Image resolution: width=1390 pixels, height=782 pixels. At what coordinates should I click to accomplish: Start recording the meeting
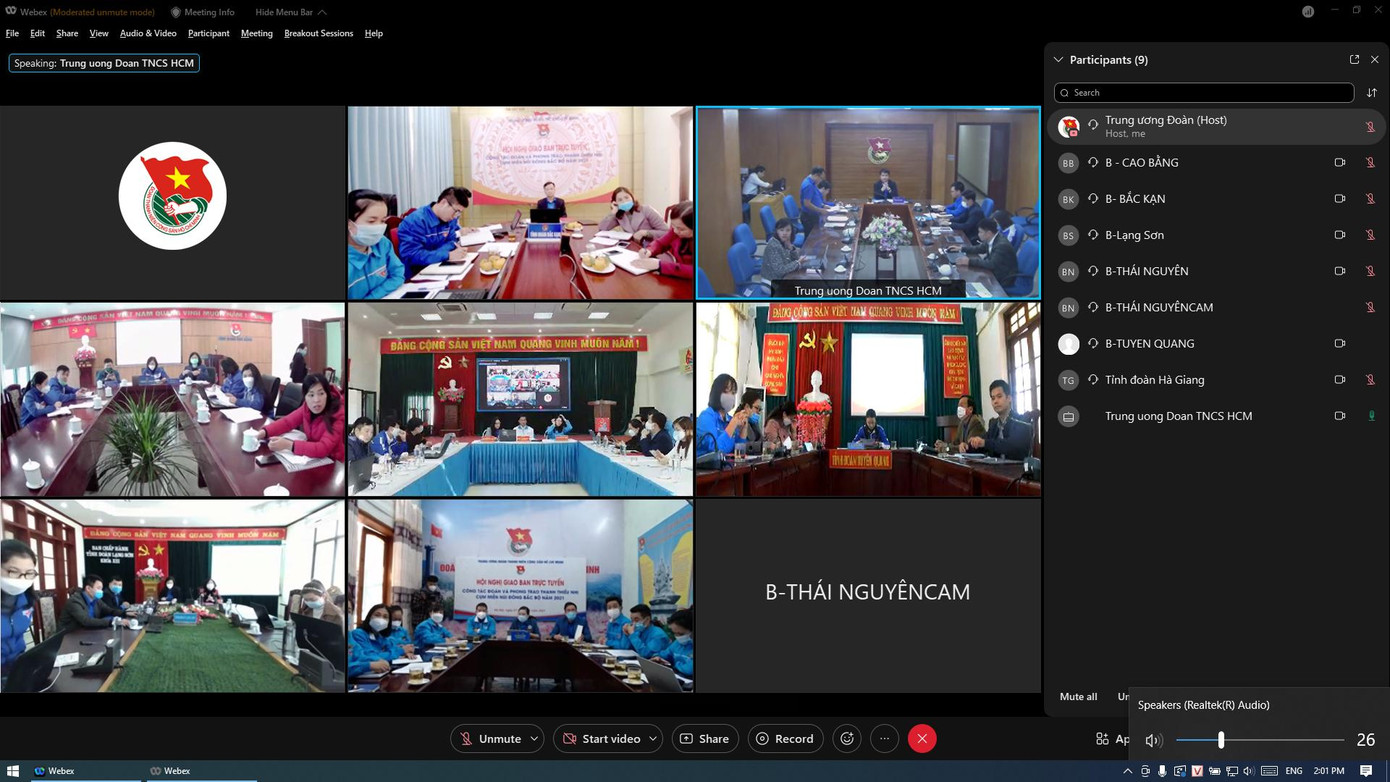785,738
